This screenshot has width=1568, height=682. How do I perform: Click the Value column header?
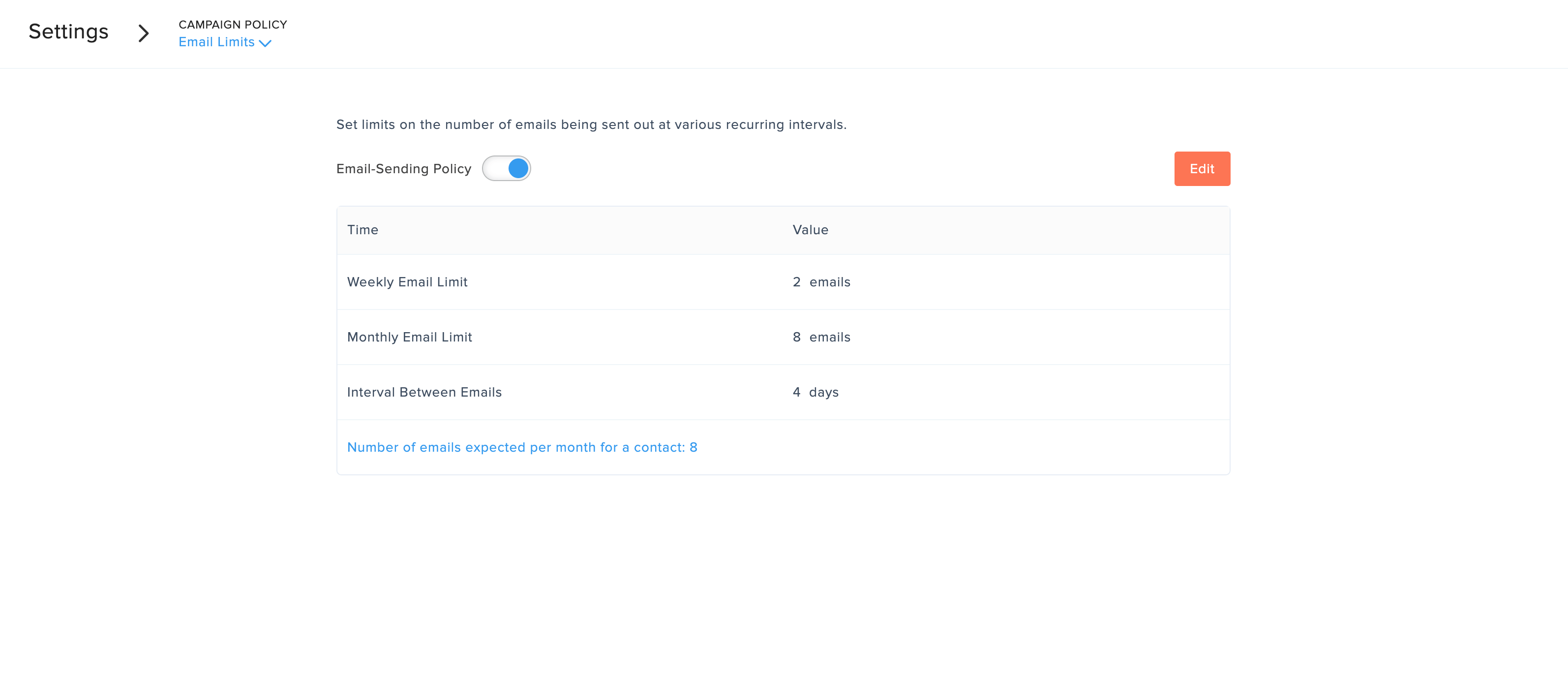pyautogui.click(x=810, y=230)
